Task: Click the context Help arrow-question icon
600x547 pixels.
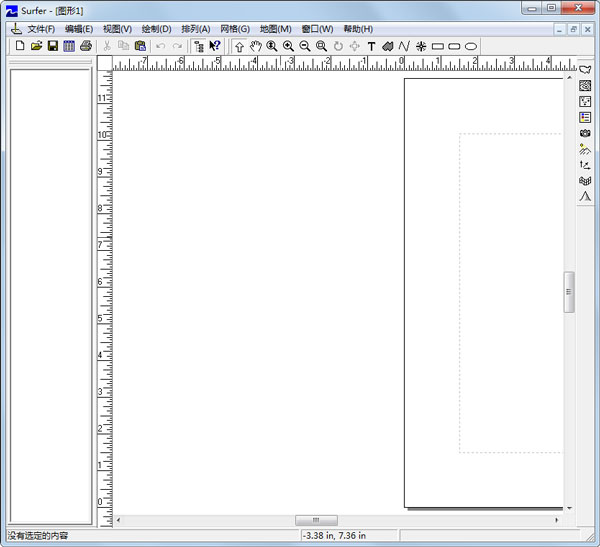Action: (x=214, y=46)
